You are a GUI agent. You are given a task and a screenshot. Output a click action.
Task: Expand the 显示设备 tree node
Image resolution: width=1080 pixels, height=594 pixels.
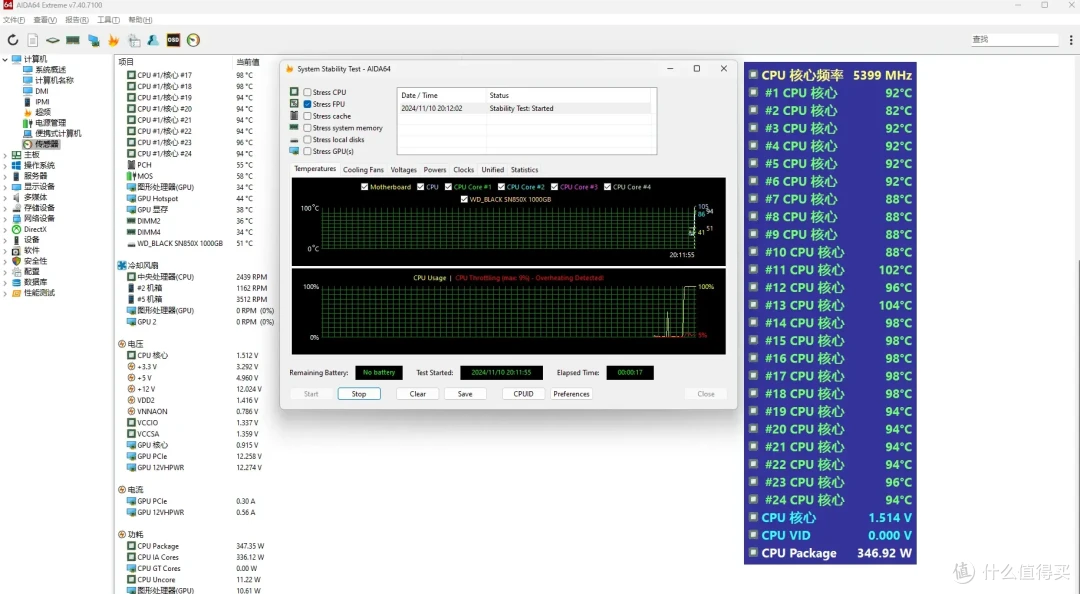click(x=6, y=187)
